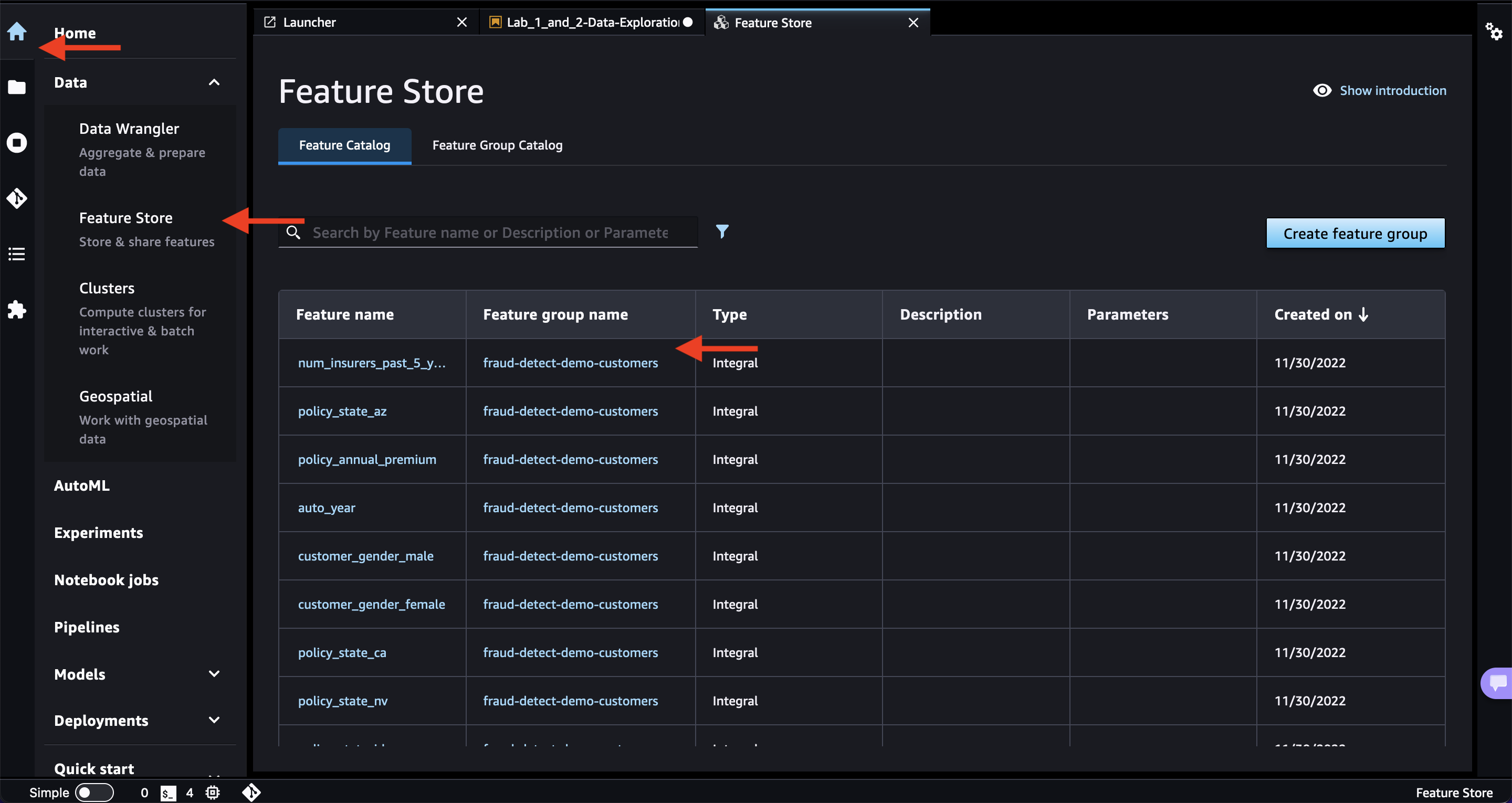Open policy_state_ca feature link
The image size is (1512, 803).
pos(342,652)
